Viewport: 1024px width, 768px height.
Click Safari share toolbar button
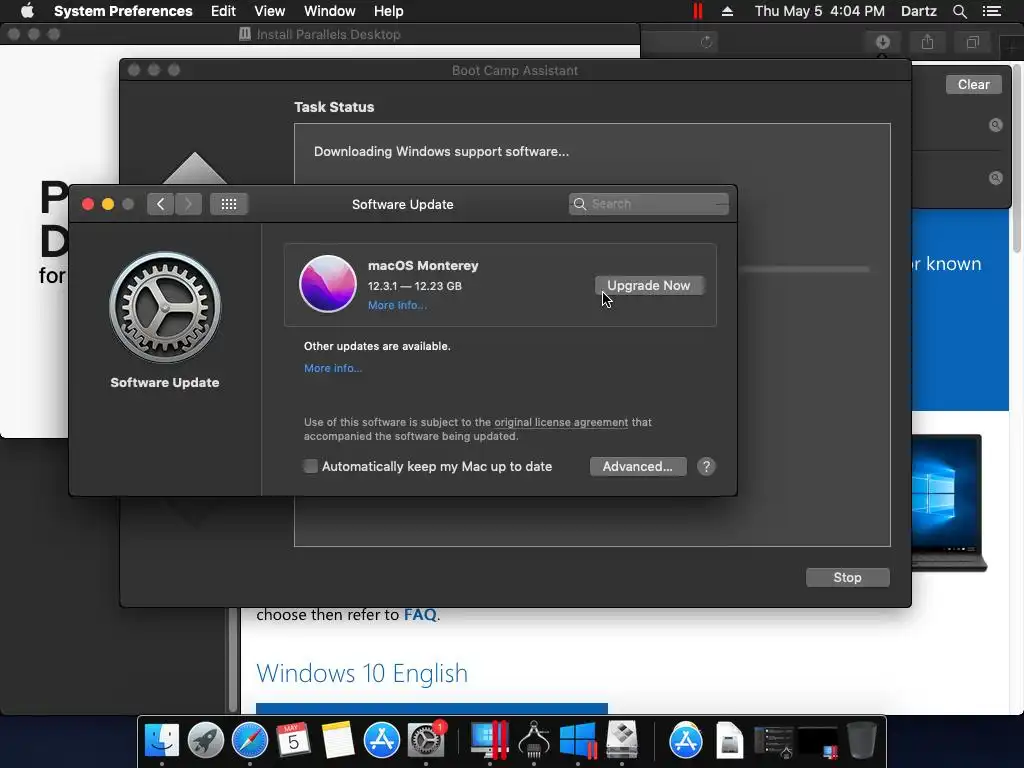click(927, 42)
